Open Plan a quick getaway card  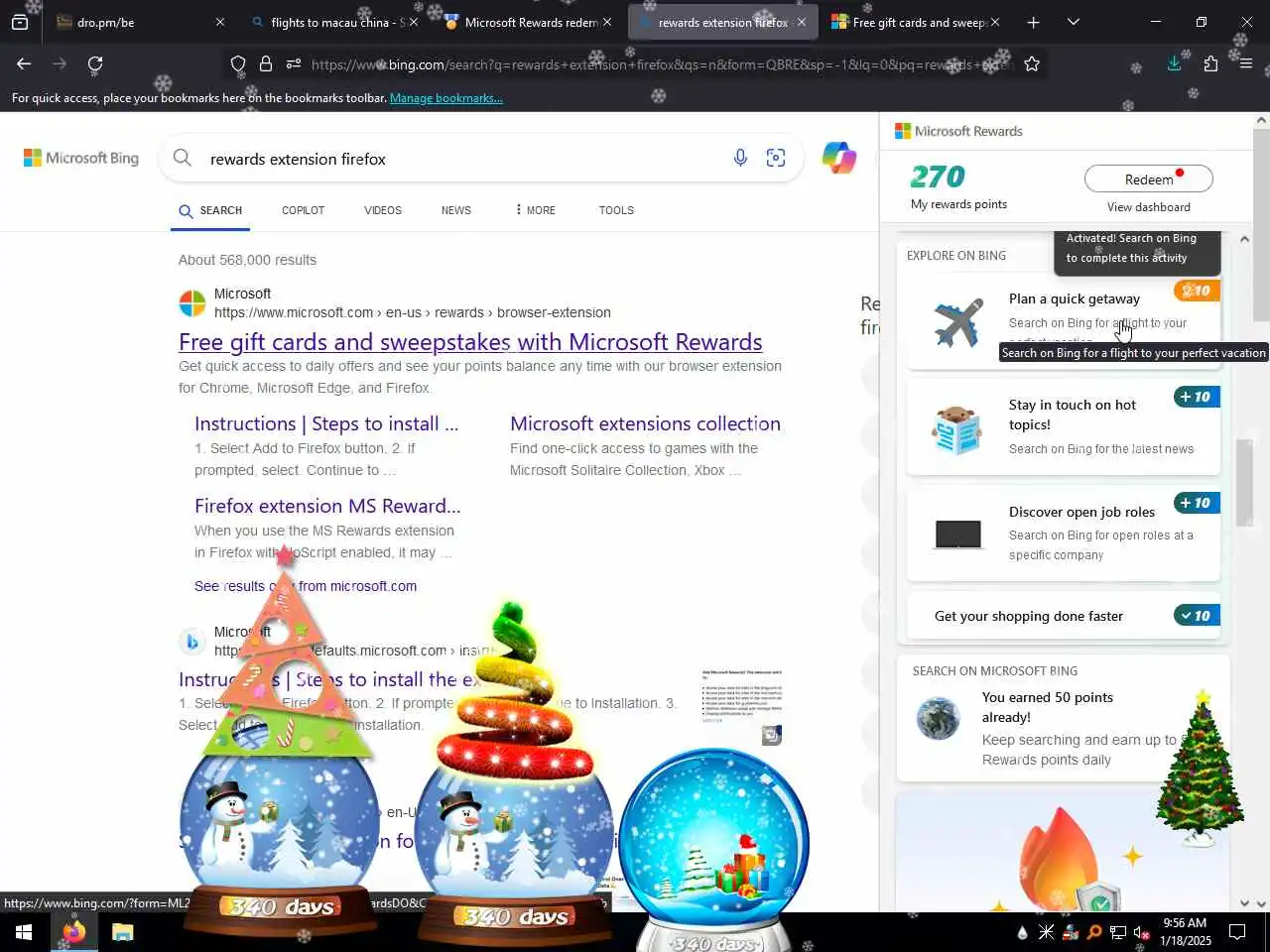click(1064, 319)
